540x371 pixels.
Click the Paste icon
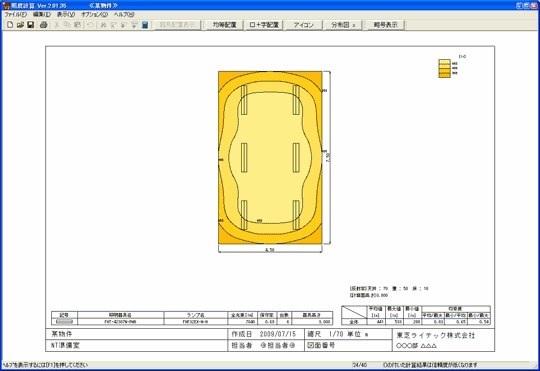coord(77,25)
